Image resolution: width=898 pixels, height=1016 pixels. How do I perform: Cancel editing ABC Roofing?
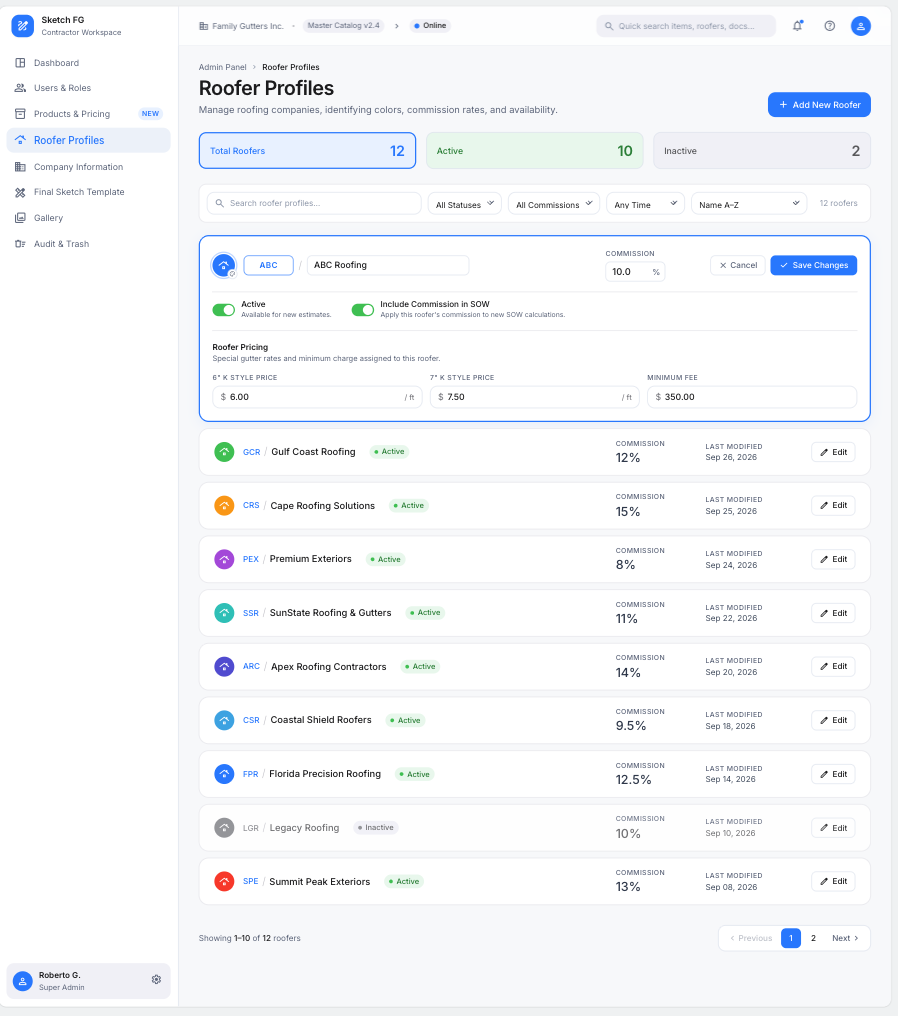click(738, 265)
